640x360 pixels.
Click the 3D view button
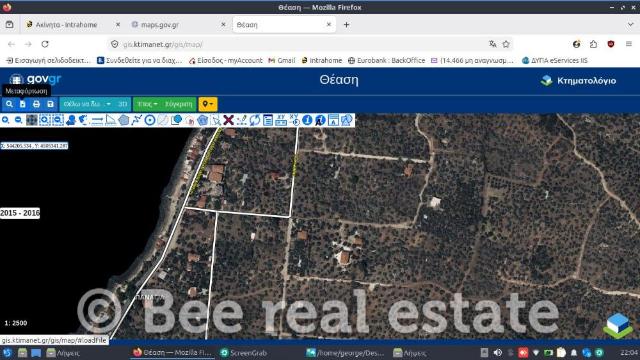(x=122, y=104)
